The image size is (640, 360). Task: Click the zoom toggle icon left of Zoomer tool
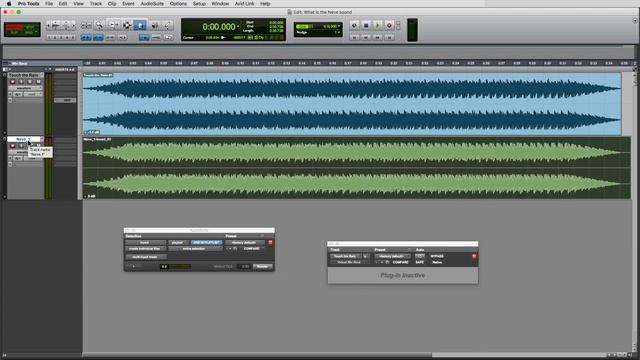pos(86,25)
